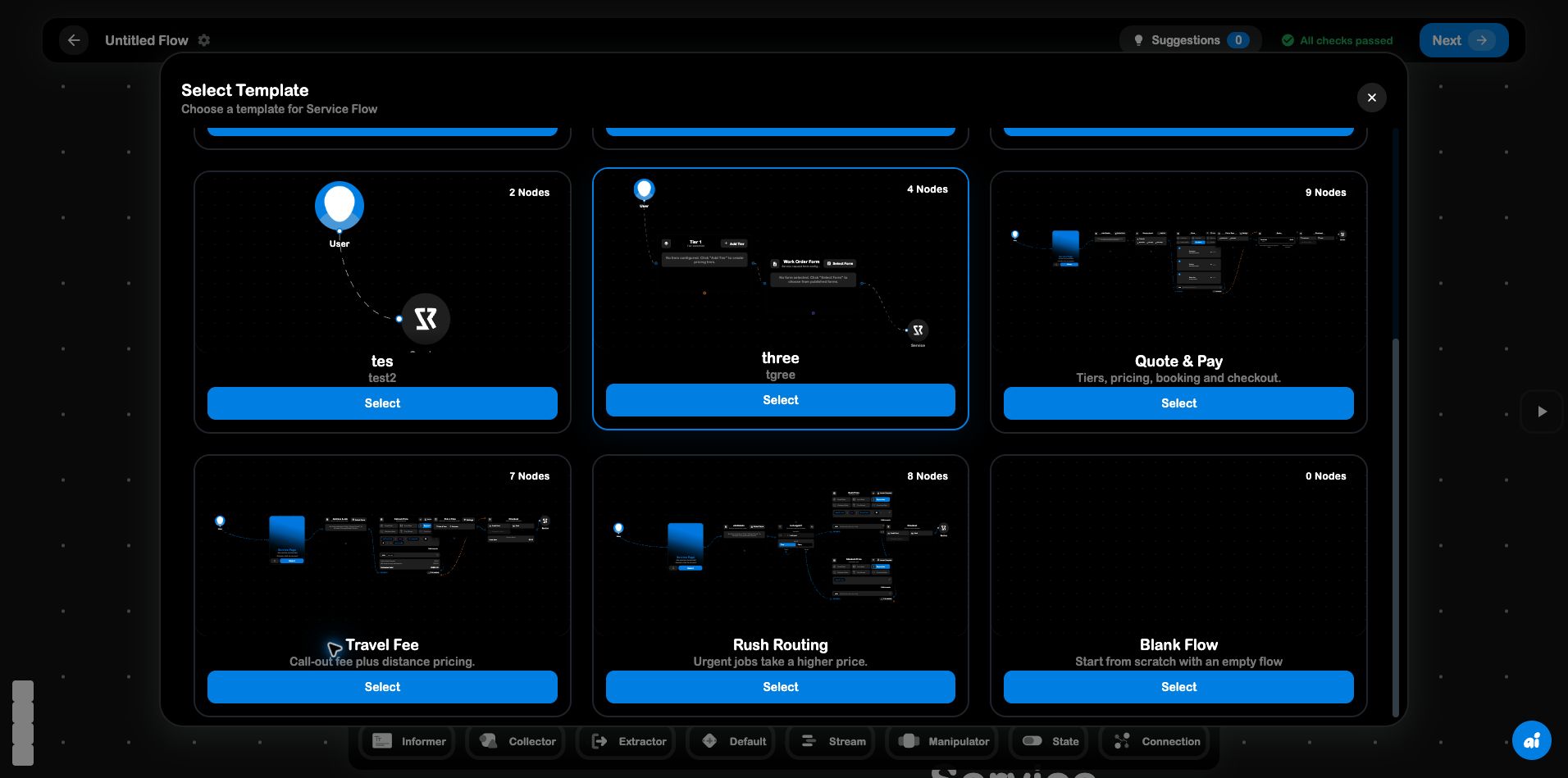Click the Connection node icon
Screen dimensions: 1568x778
point(1122,741)
